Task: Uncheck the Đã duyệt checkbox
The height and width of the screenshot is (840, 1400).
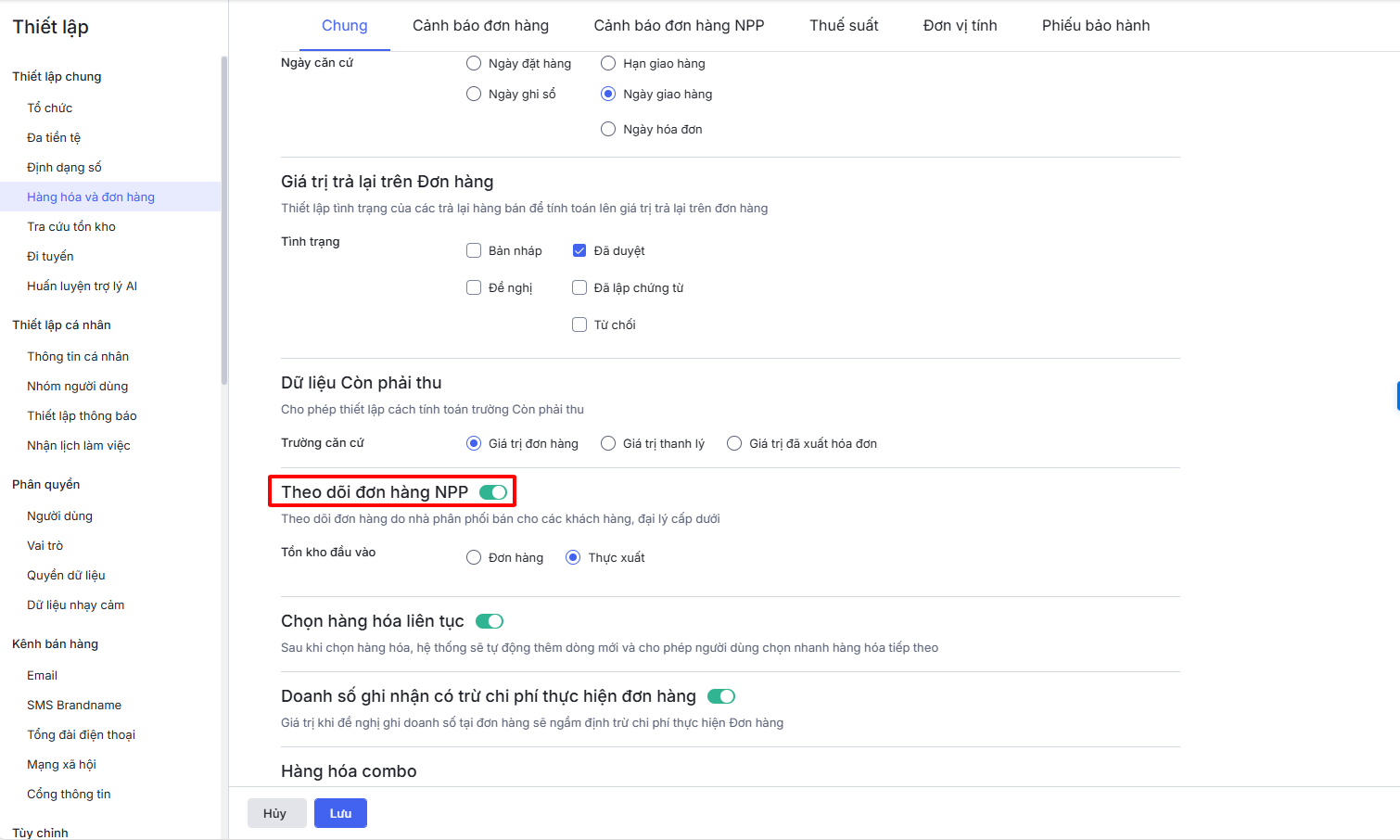Action: [x=579, y=250]
